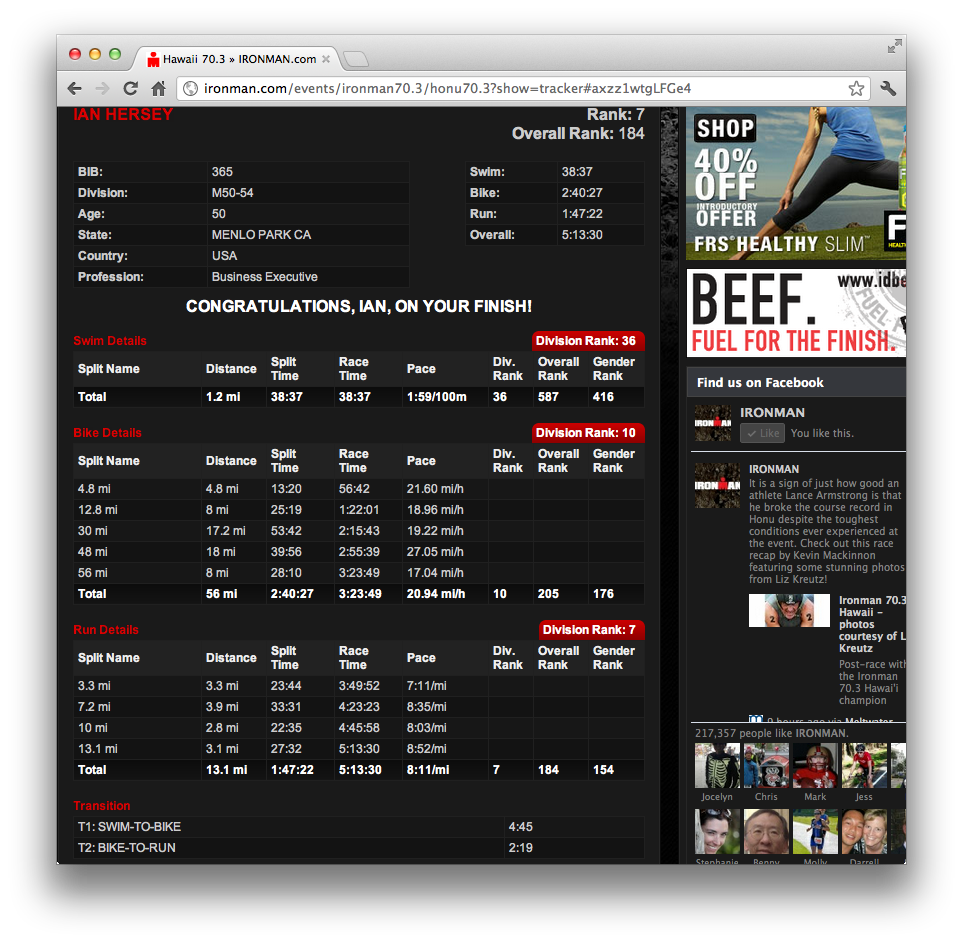Screen dimensions: 963x943
Task: Click the browser forward arrow
Action: (x=102, y=88)
